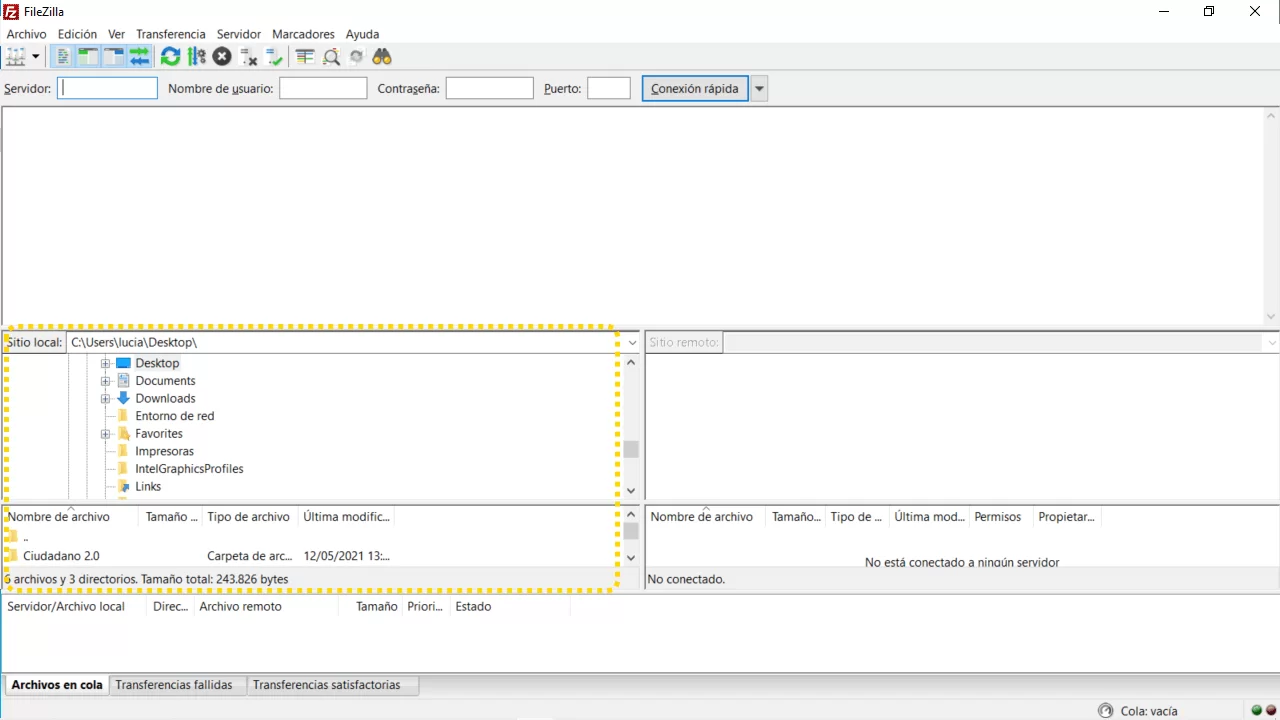
Task: Select the Impresoras folder
Action: 164,451
